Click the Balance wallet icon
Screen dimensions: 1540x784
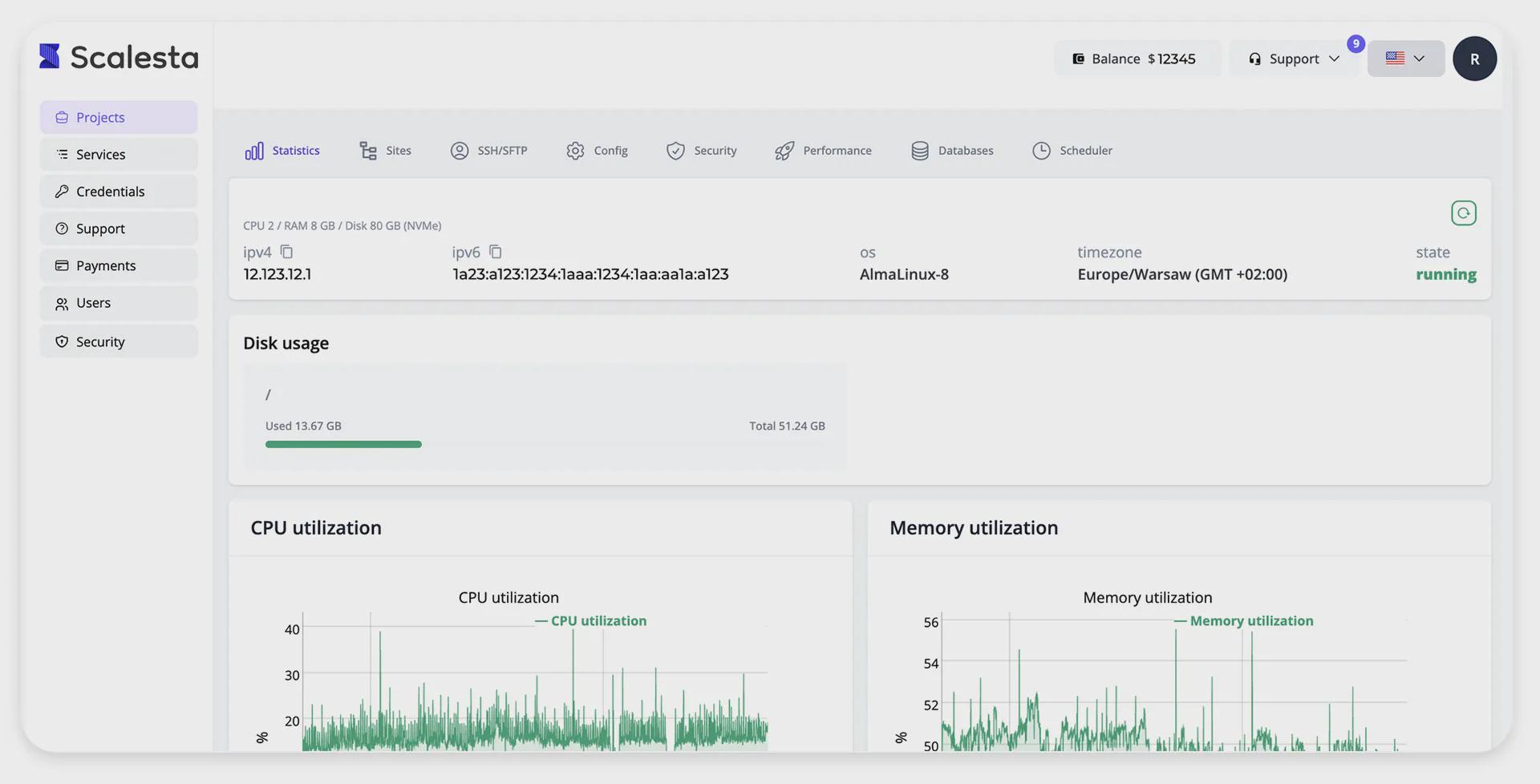click(1079, 59)
